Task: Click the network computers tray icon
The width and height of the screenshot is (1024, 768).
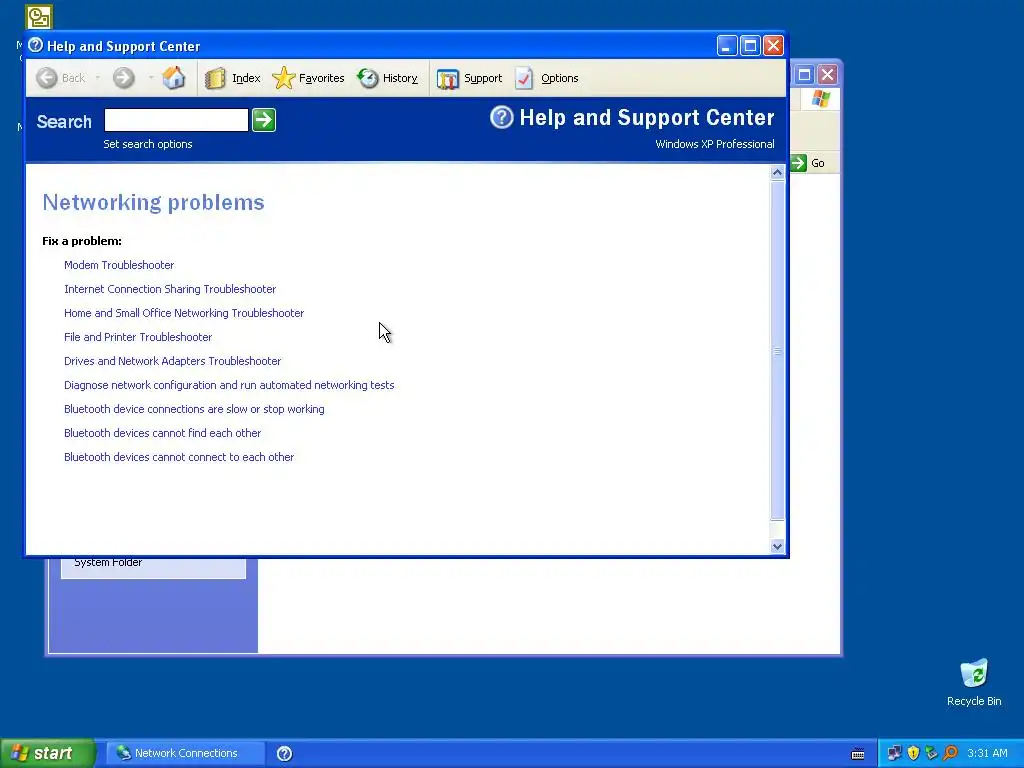Action: tap(894, 753)
